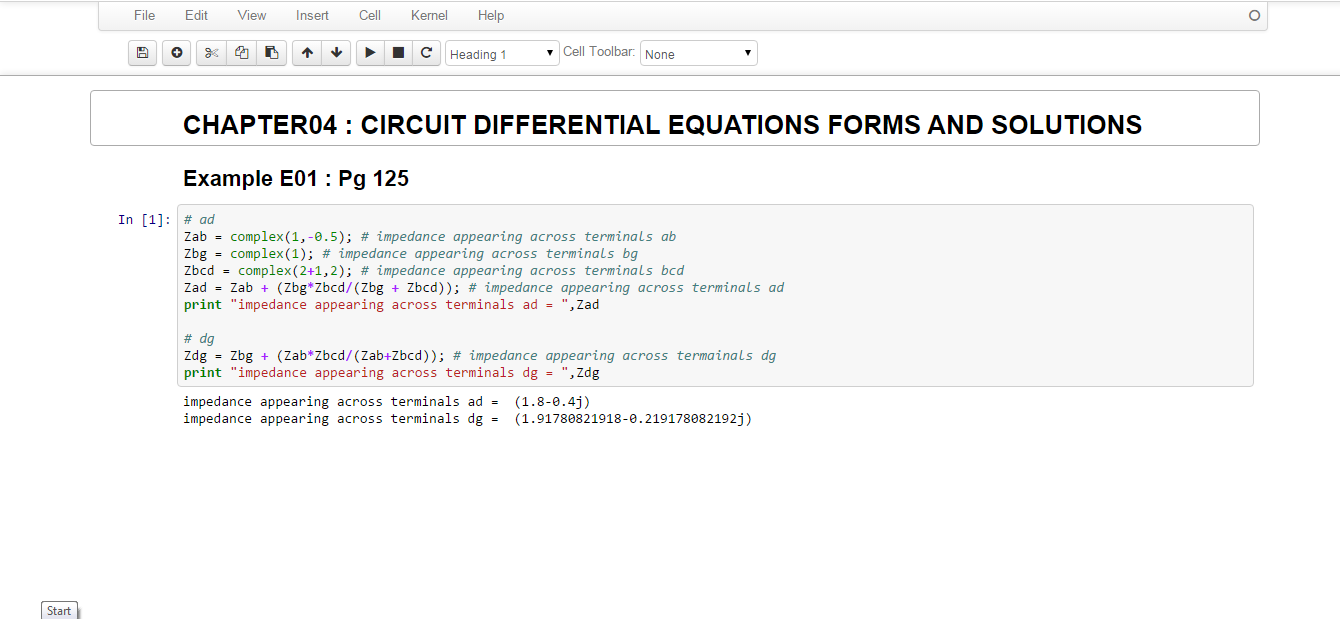Click the Save notebook icon
This screenshot has width=1340, height=619.
tap(143, 53)
